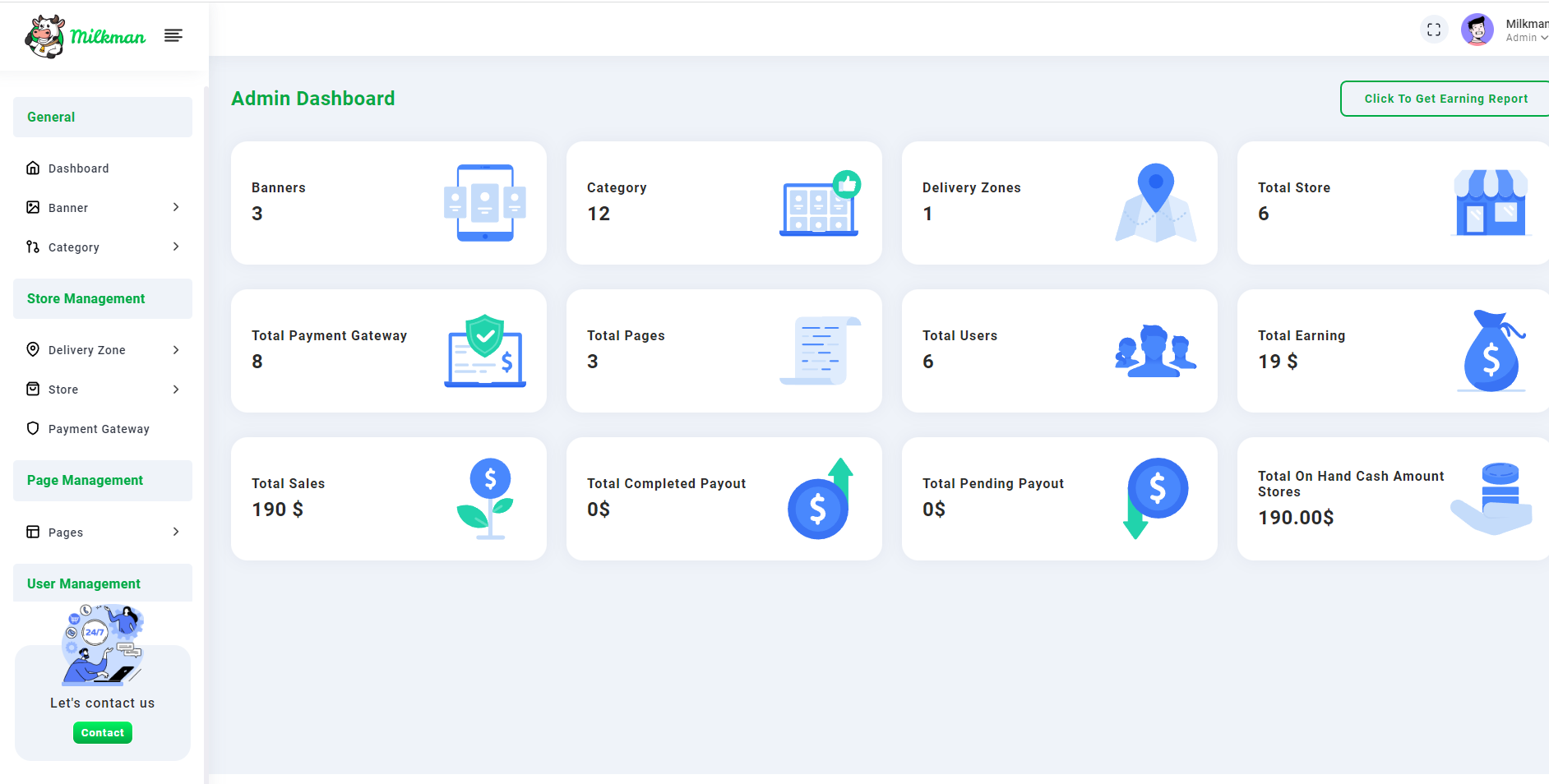Select Store in the sidebar menu
Viewport: 1549px width, 784px height.
[x=63, y=390]
